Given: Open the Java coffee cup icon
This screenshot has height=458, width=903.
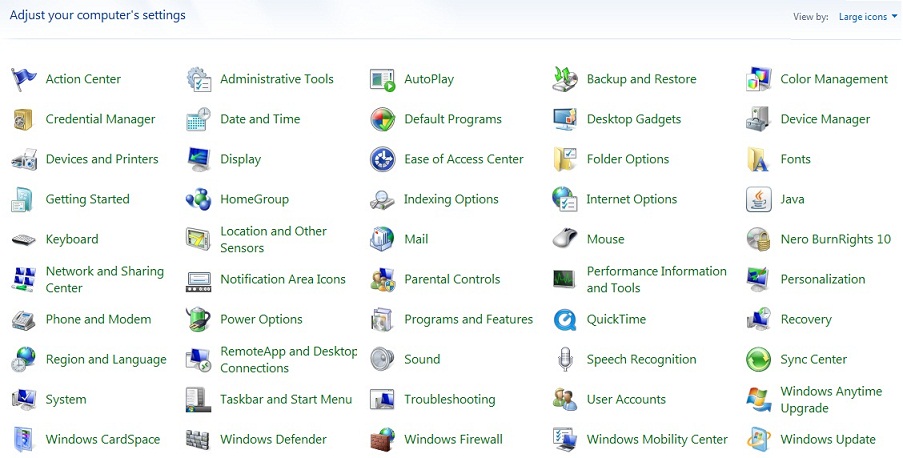Looking at the screenshot, I should (758, 199).
